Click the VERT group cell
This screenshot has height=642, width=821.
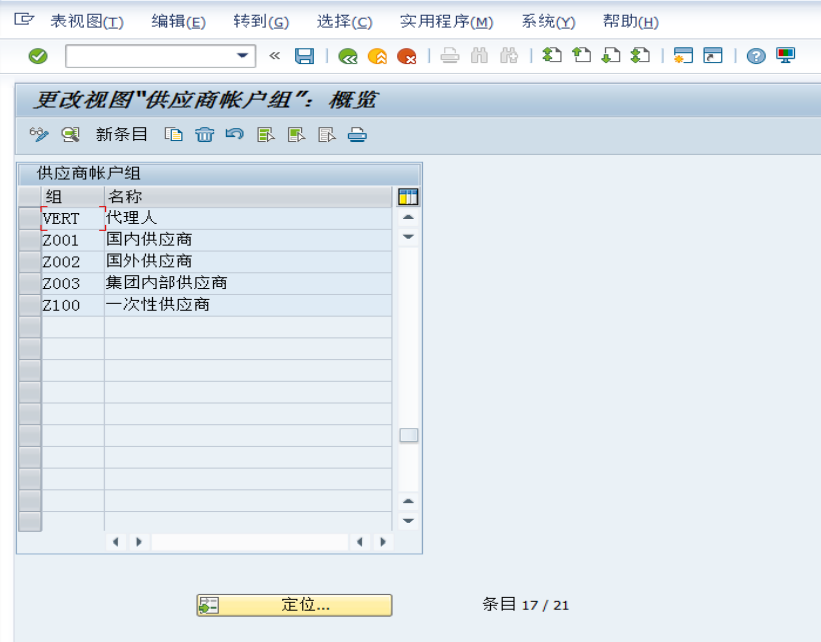(73, 218)
